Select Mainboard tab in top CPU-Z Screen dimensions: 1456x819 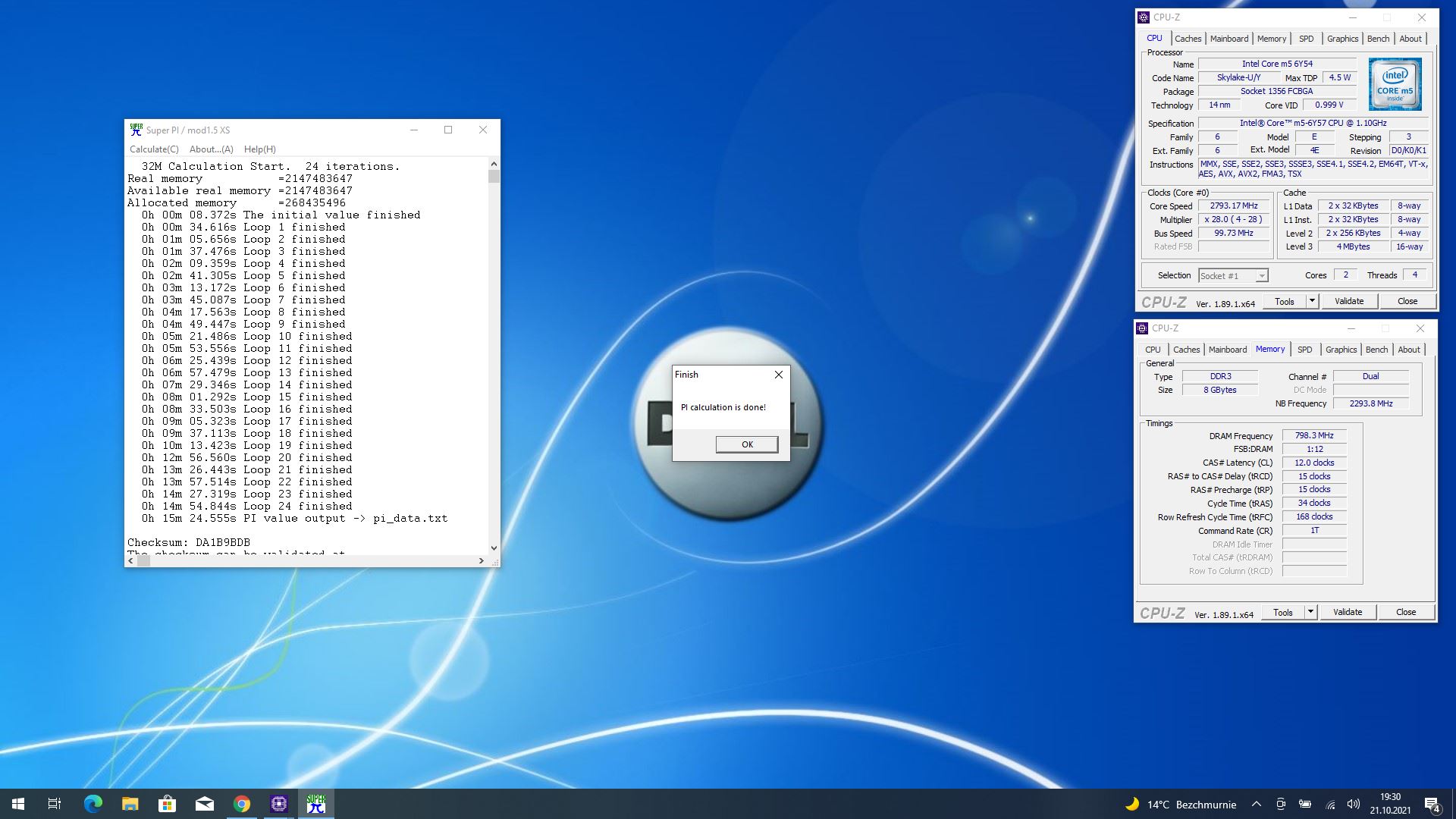1228,39
